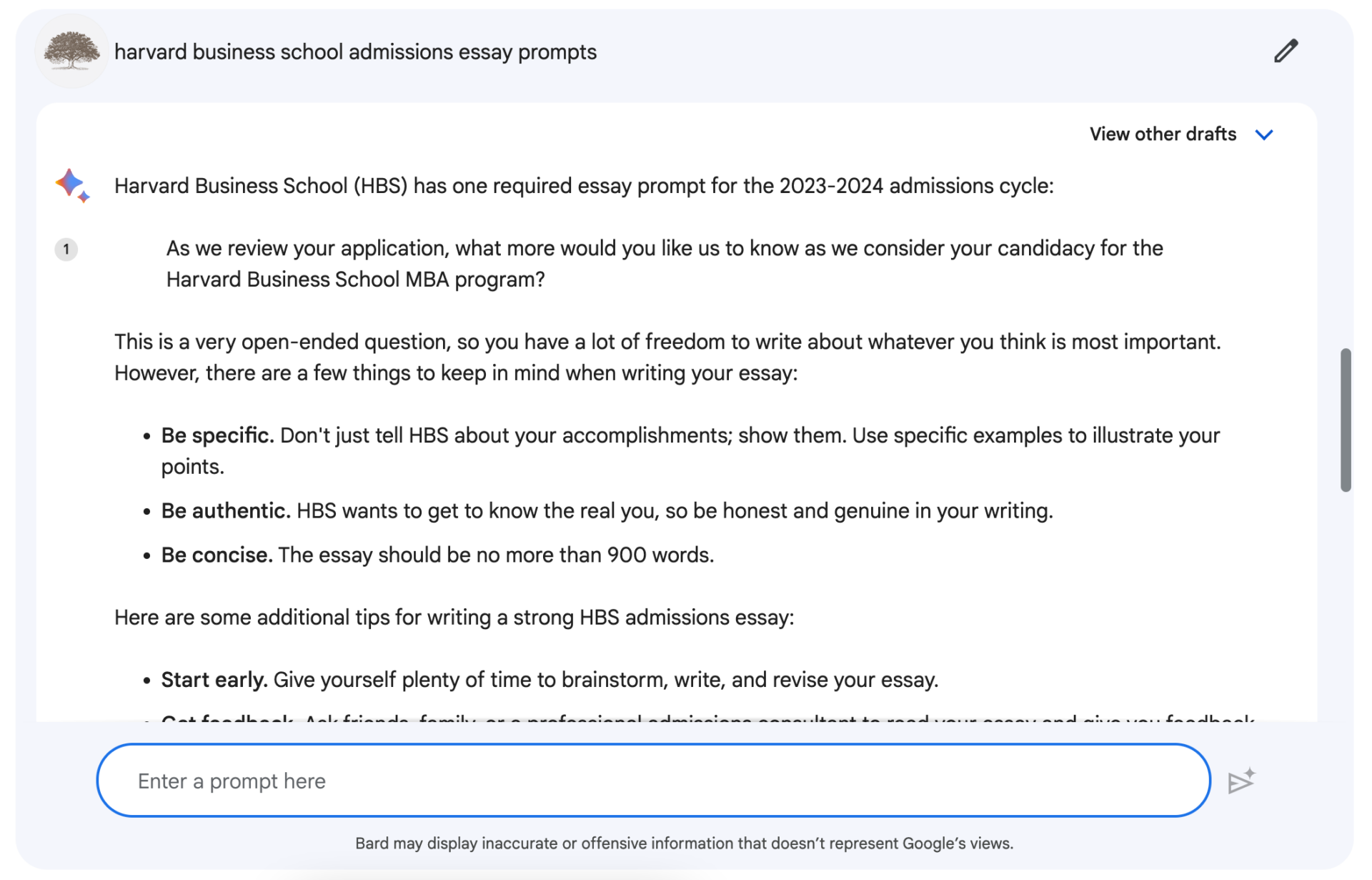The width and height of the screenshot is (1372, 880).
Task: Select the Be concise bullet point text
Action: (x=437, y=555)
